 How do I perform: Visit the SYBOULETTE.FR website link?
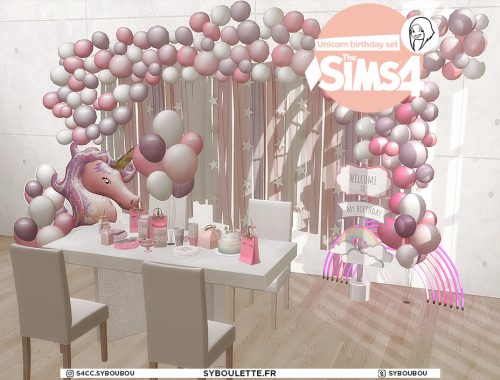[239, 373]
